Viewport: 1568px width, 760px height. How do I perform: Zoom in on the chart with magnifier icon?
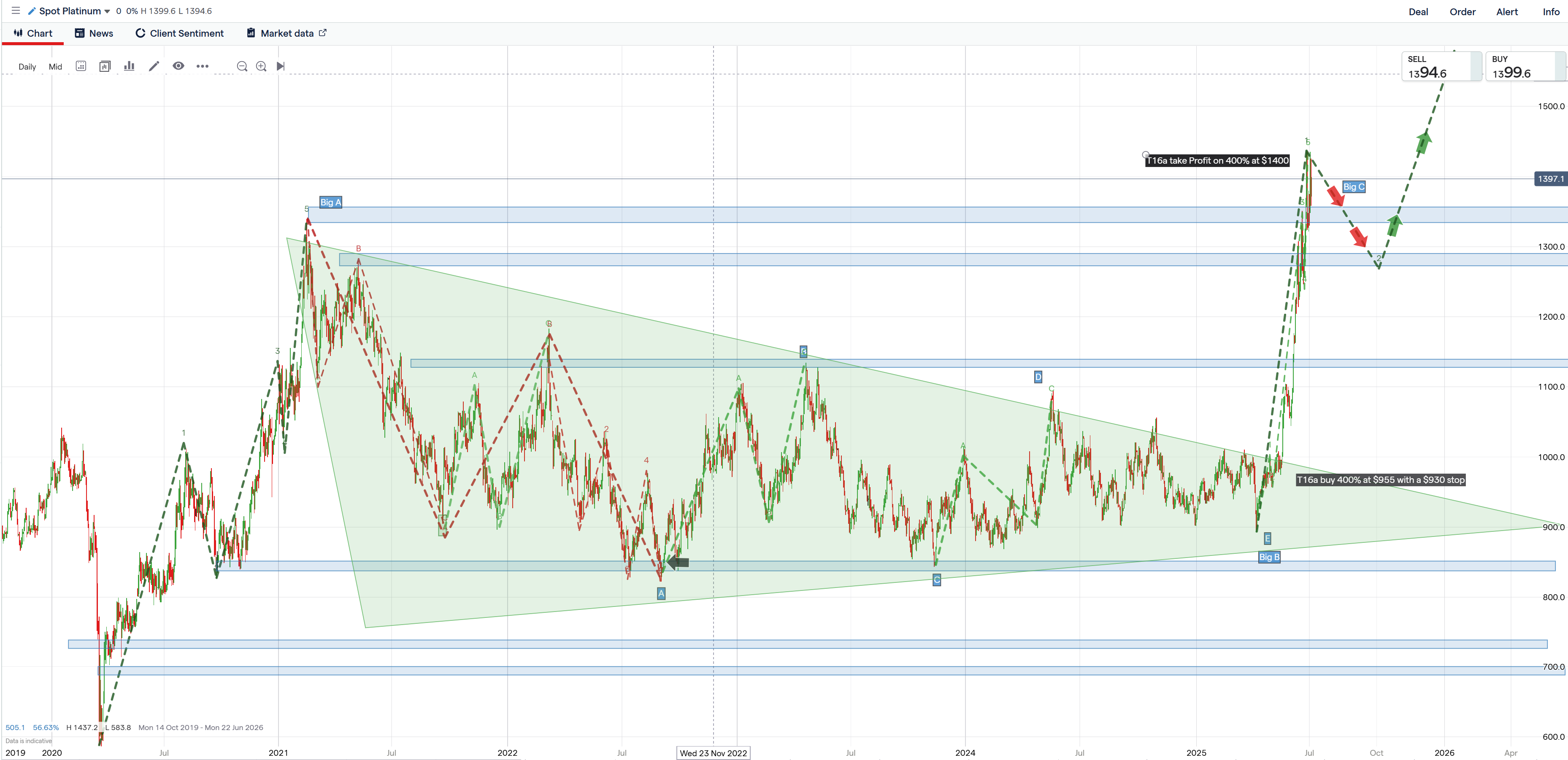(x=261, y=66)
